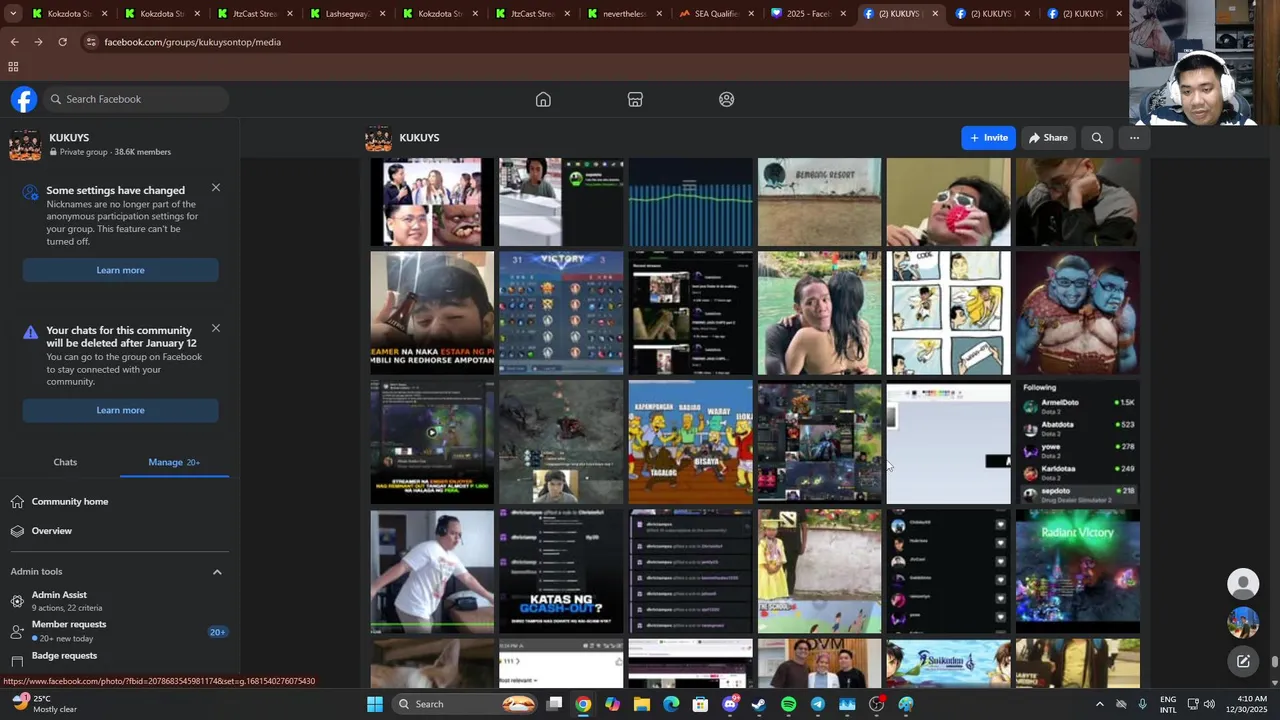Image resolution: width=1280 pixels, height=720 pixels.
Task: Click the Invite button
Action: (x=989, y=138)
